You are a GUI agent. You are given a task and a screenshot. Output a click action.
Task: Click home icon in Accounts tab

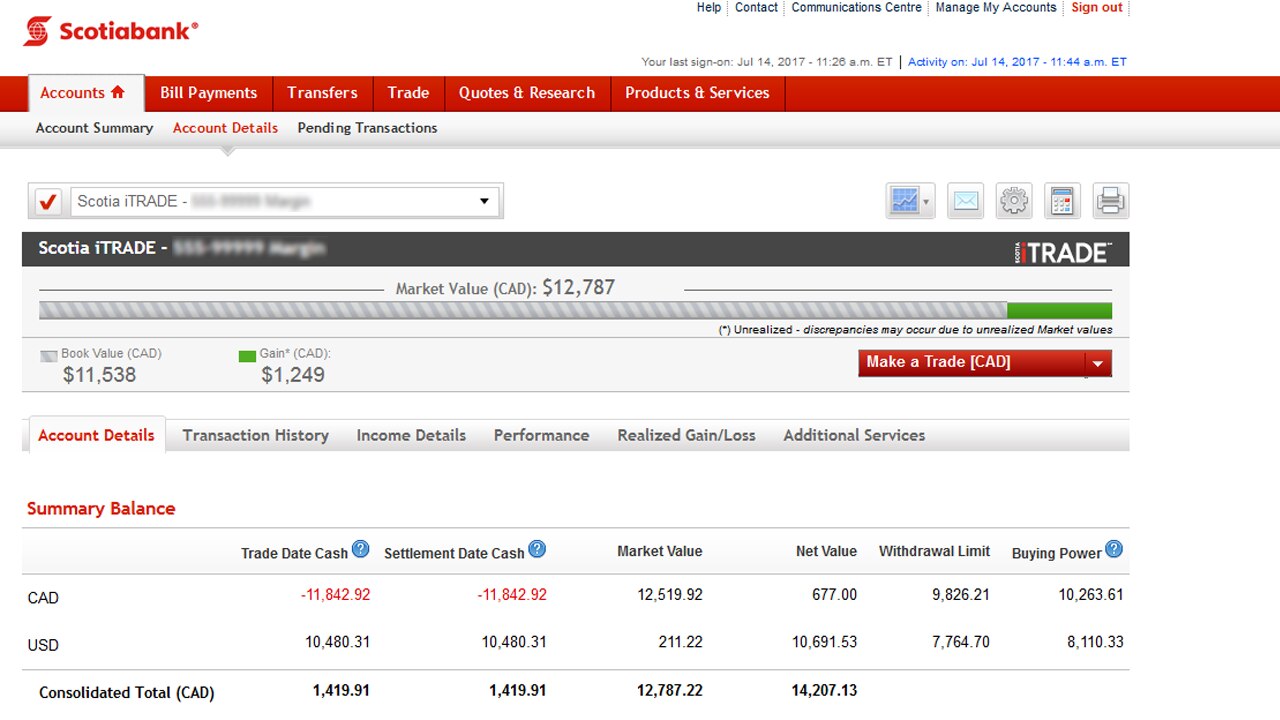(118, 92)
